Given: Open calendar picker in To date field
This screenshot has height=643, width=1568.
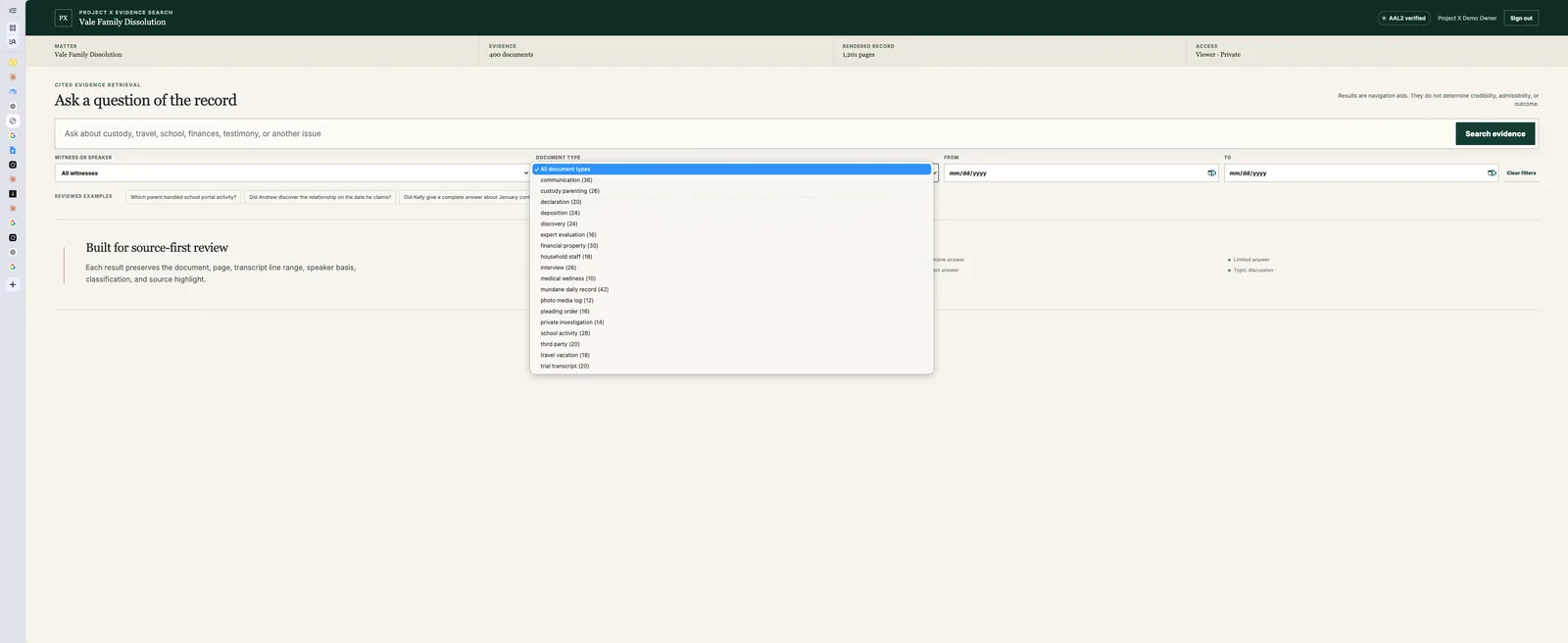Looking at the screenshot, I should point(1492,173).
